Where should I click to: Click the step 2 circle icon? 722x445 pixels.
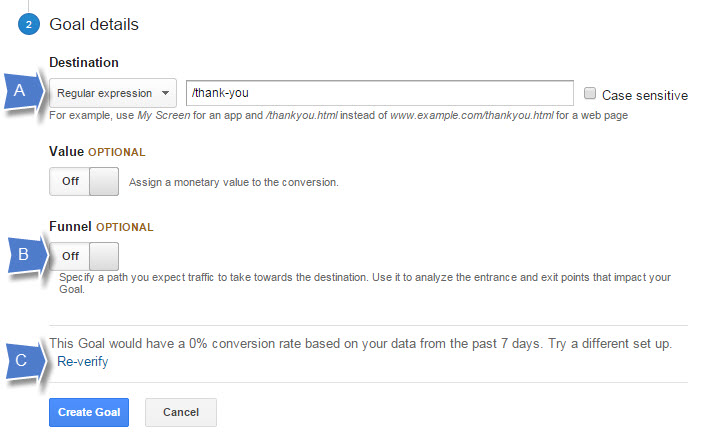click(x=28, y=24)
